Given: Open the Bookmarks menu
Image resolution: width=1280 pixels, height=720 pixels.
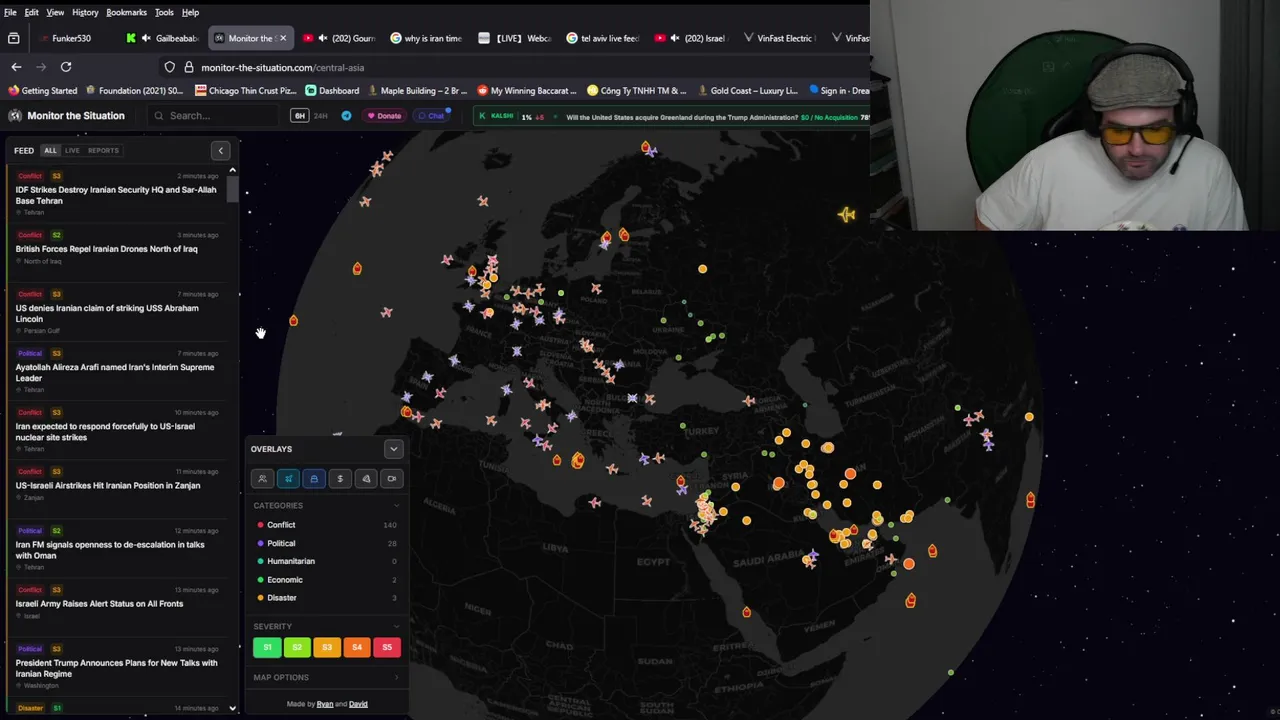Looking at the screenshot, I should [126, 12].
